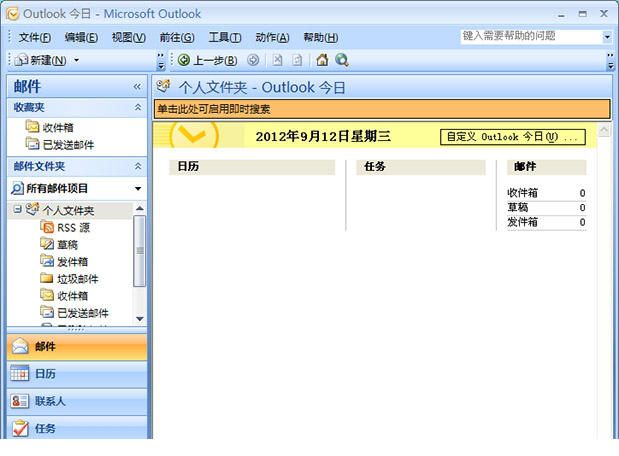Open 发件箱 link in Outlook Today mail list
Viewport: 619px width, 456px height.
click(x=522, y=222)
